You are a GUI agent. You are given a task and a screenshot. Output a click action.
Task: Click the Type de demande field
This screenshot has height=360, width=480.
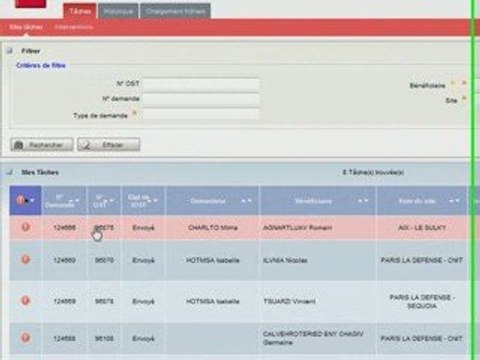[201, 114]
